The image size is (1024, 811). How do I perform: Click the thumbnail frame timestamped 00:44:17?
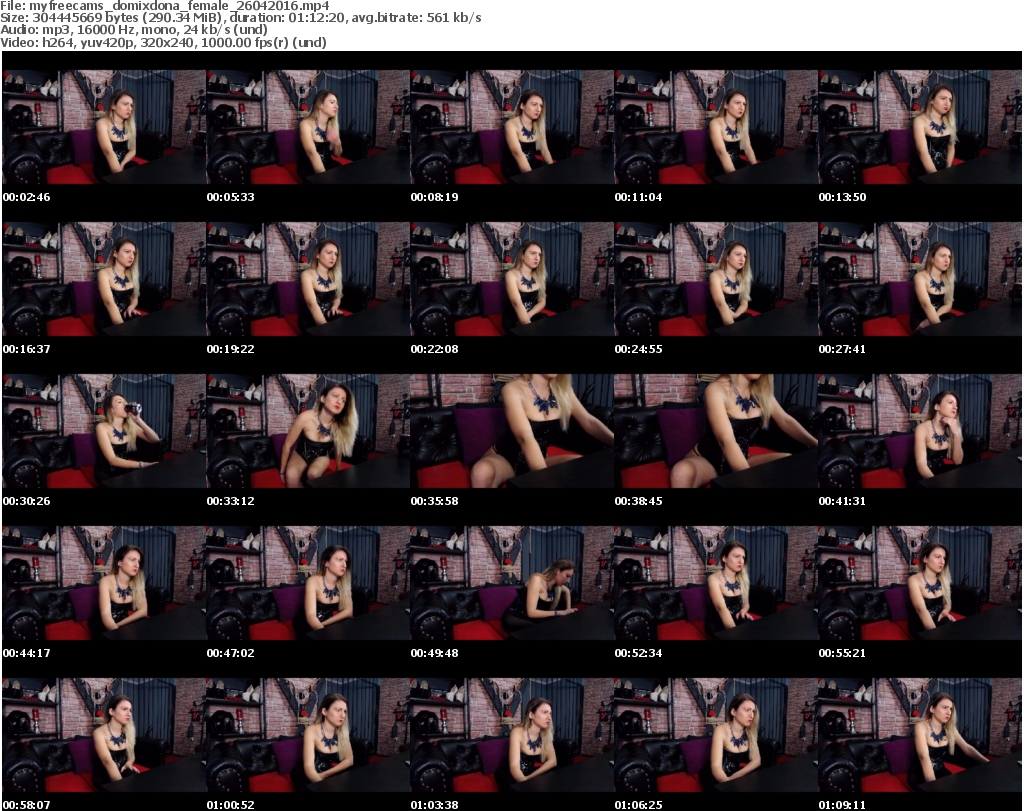[x=104, y=583]
